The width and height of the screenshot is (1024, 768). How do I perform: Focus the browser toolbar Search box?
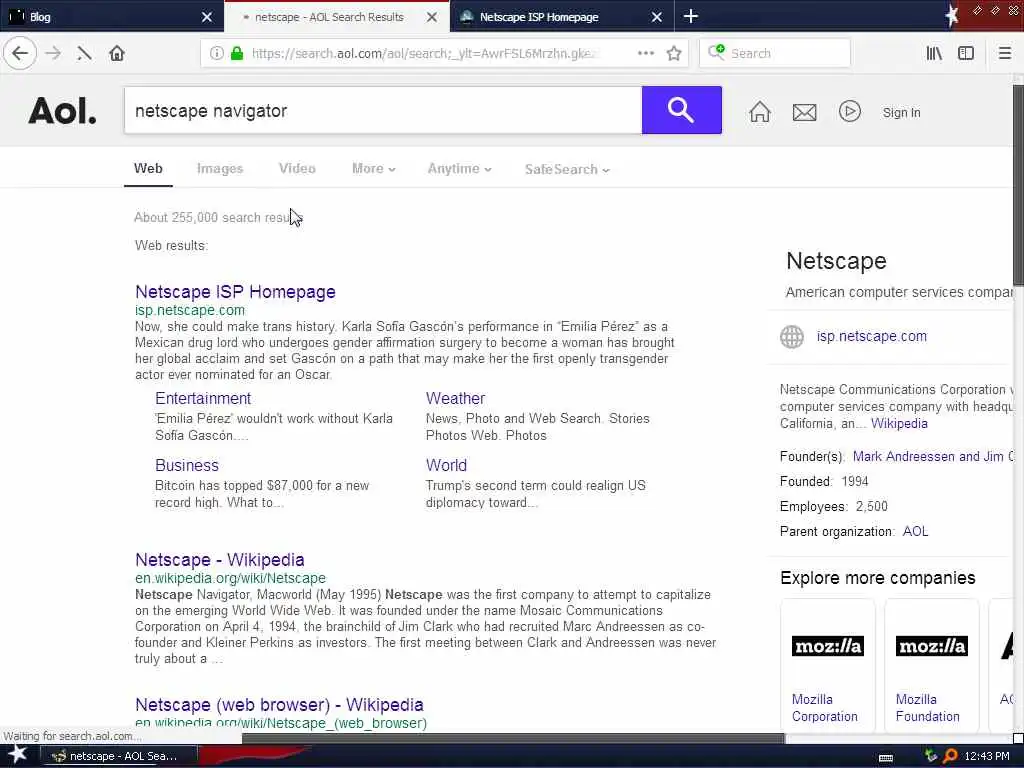pos(775,53)
